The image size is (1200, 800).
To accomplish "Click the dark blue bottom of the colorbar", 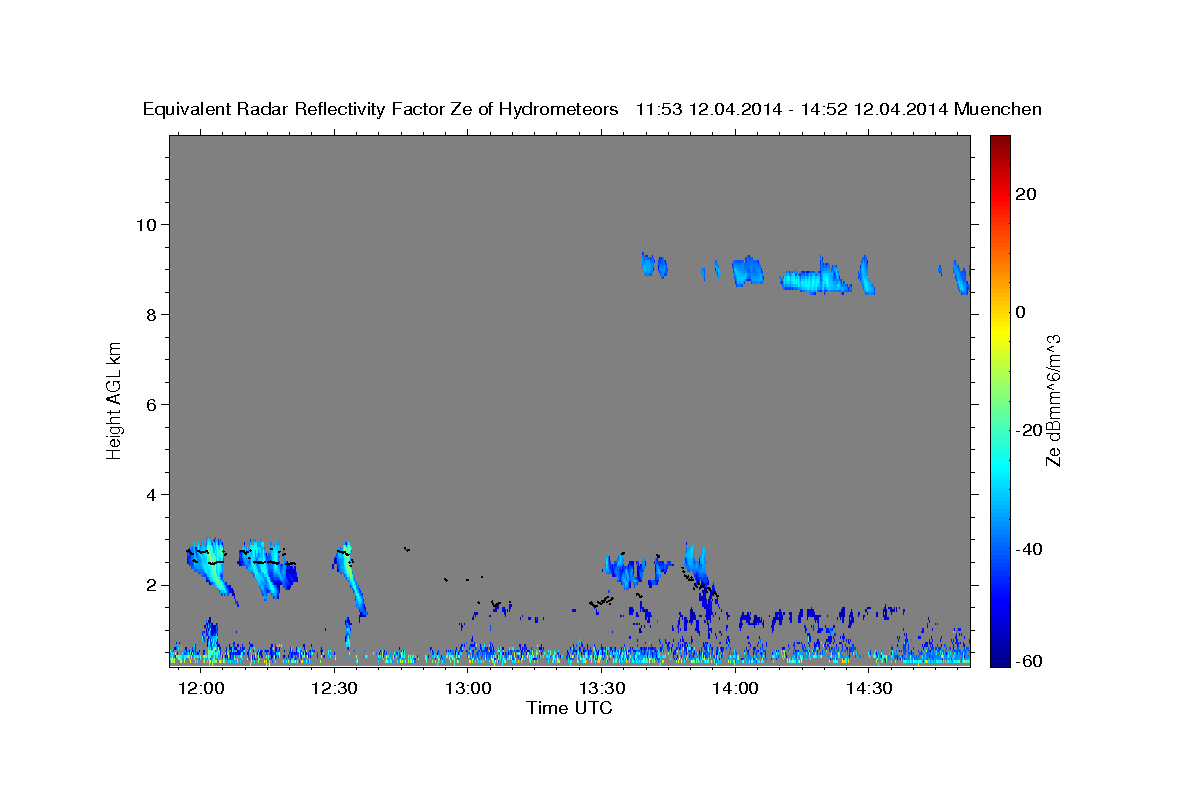I will coord(999,658).
